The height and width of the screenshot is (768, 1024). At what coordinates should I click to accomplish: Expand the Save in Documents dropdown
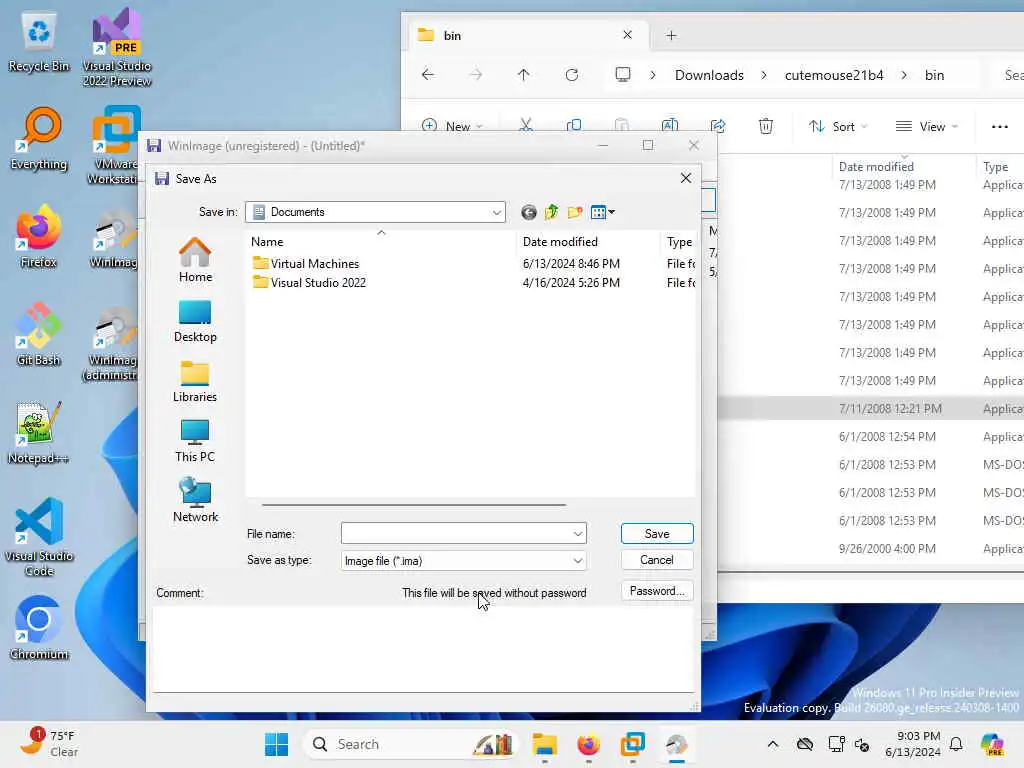[x=496, y=212]
